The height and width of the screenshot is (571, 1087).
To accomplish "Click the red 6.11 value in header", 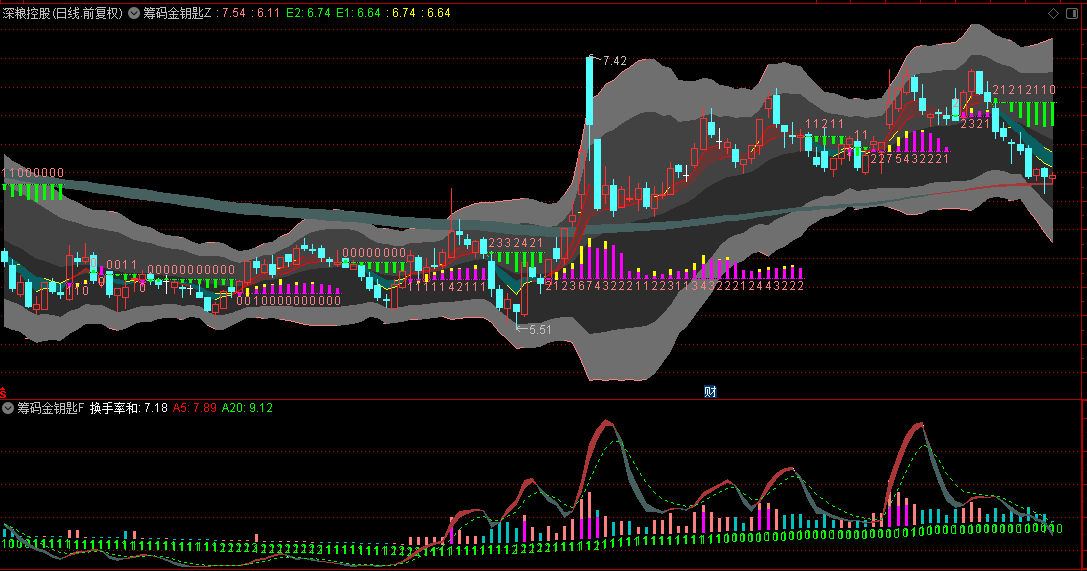I will (266, 13).
